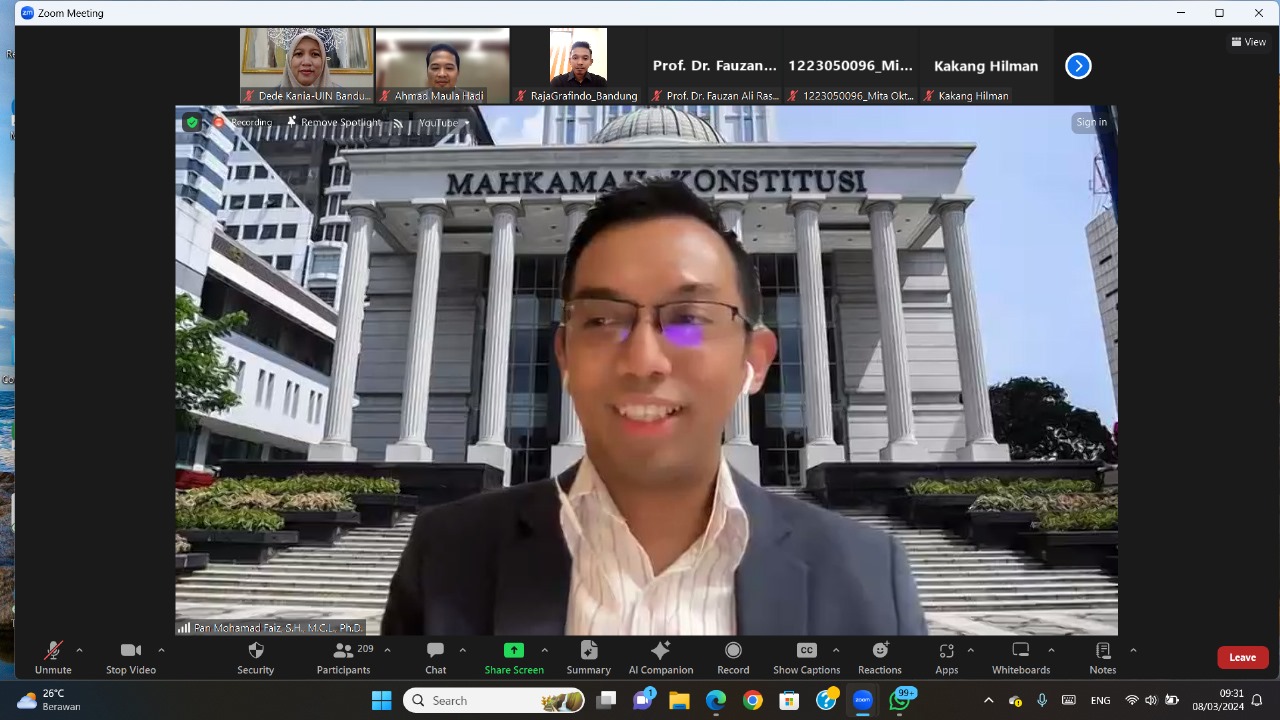Click the red Leave button

point(1242,657)
